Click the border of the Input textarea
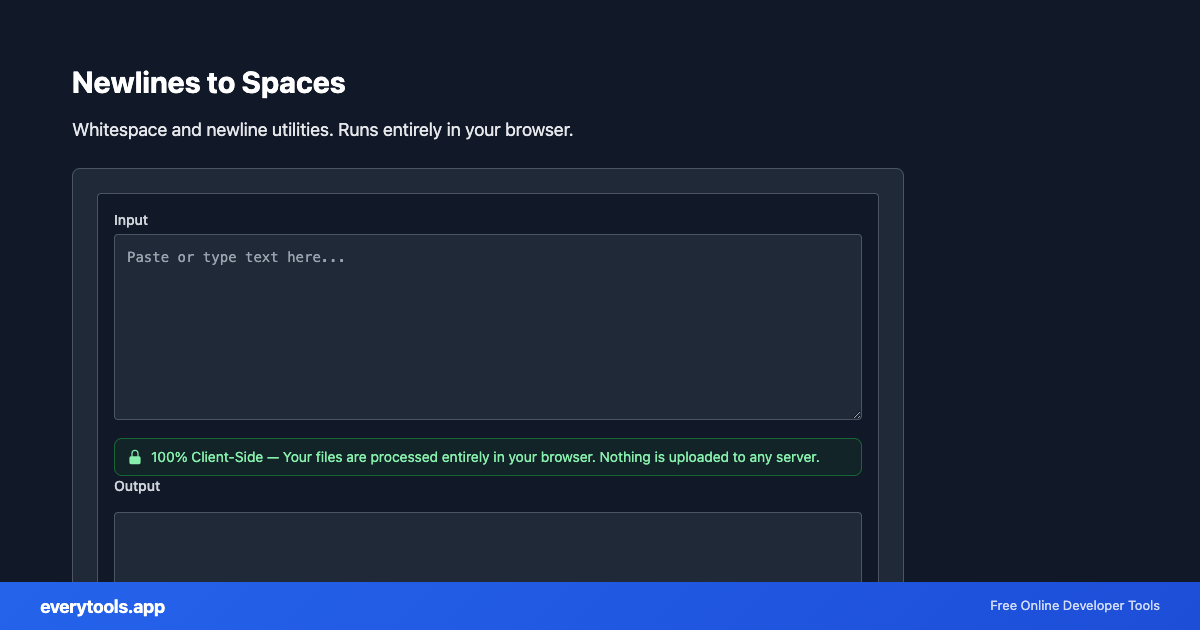Viewport: 1200px width, 630px height. 114,327
